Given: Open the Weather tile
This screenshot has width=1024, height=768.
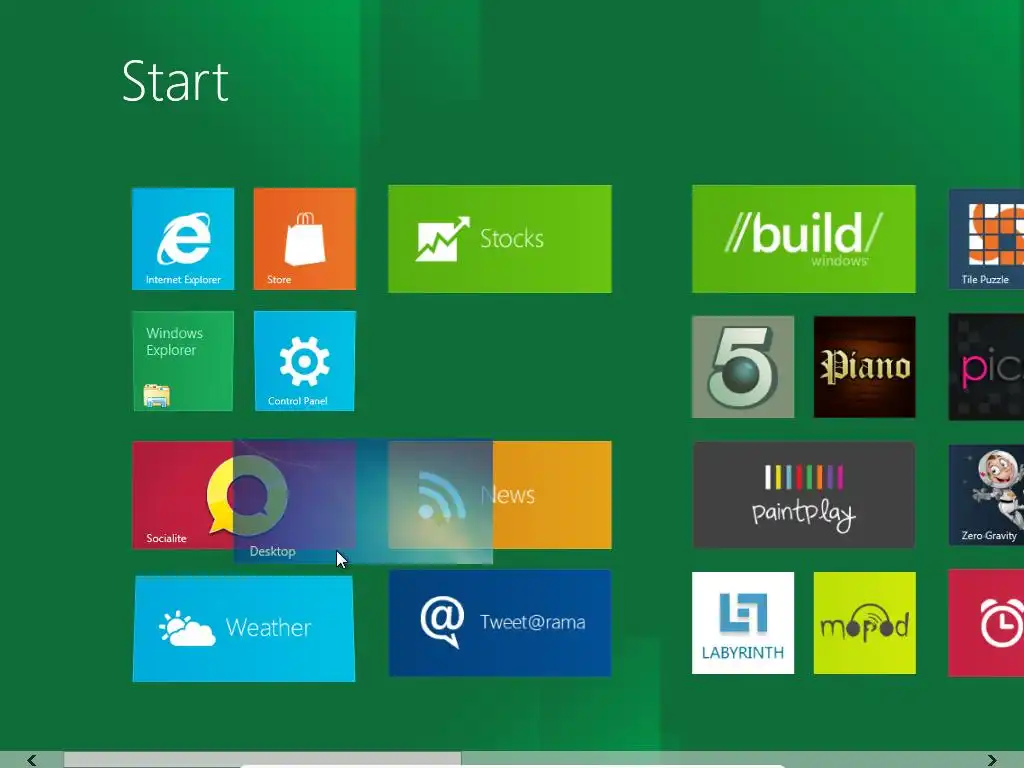Looking at the screenshot, I should (244, 629).
